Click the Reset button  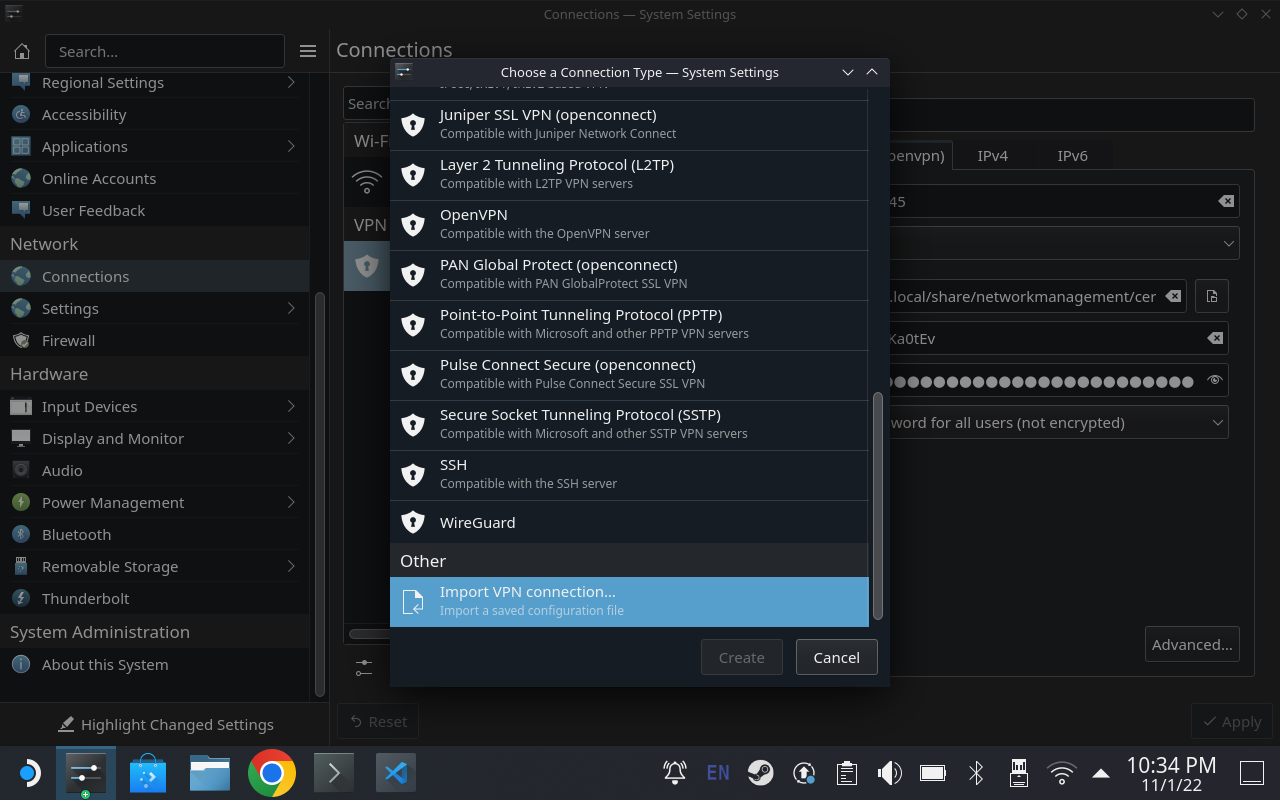tap(377, 721)
